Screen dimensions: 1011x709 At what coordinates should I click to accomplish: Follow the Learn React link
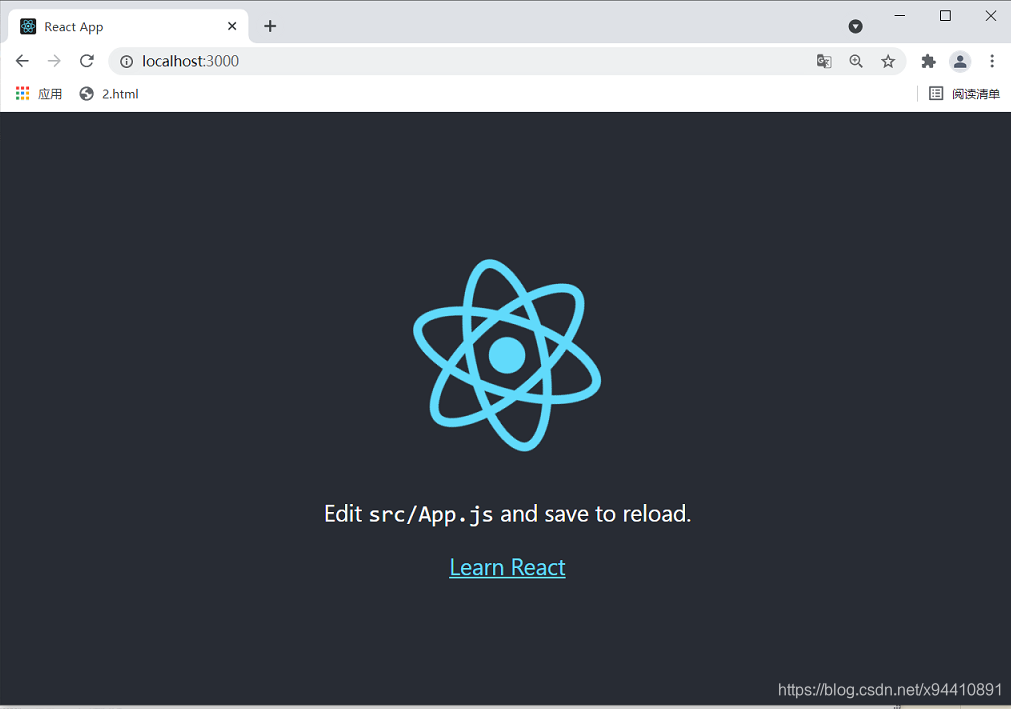507,567
